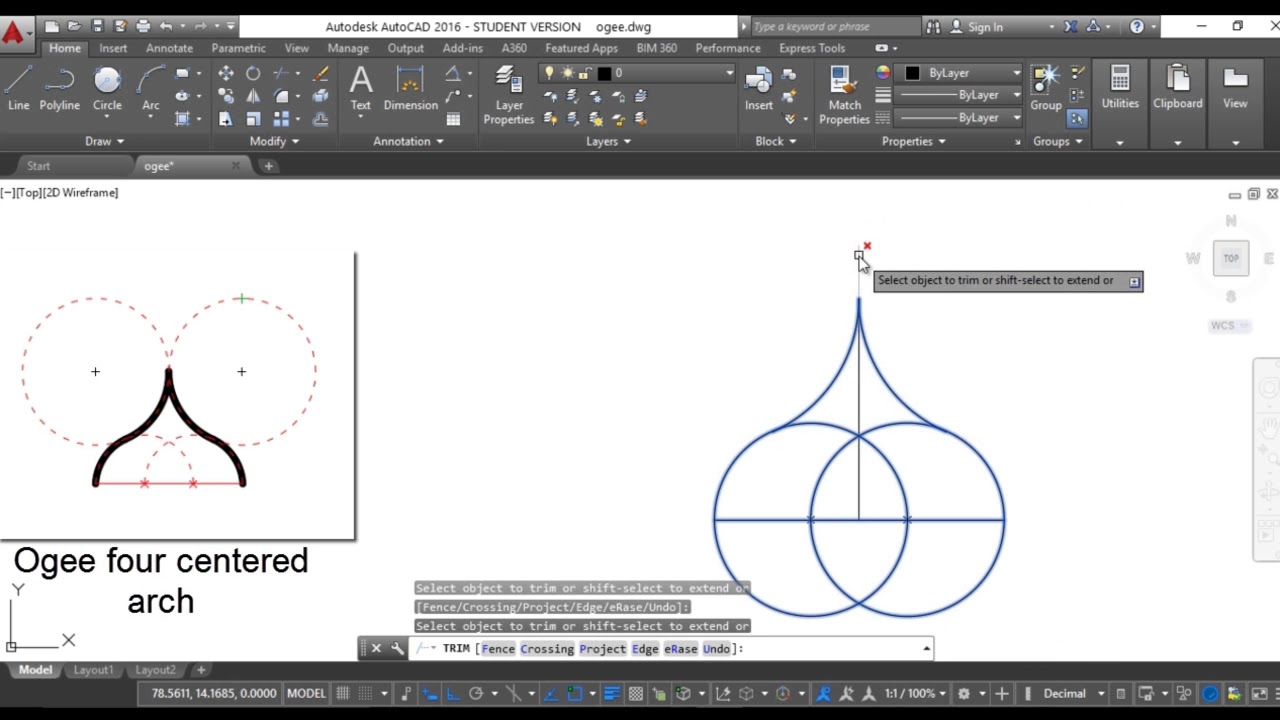The height and width of the screenshot is (720, 1280).
Task: Toggle ortho mode in status bar
Action: pyautogui.click(x=453, y=693)
